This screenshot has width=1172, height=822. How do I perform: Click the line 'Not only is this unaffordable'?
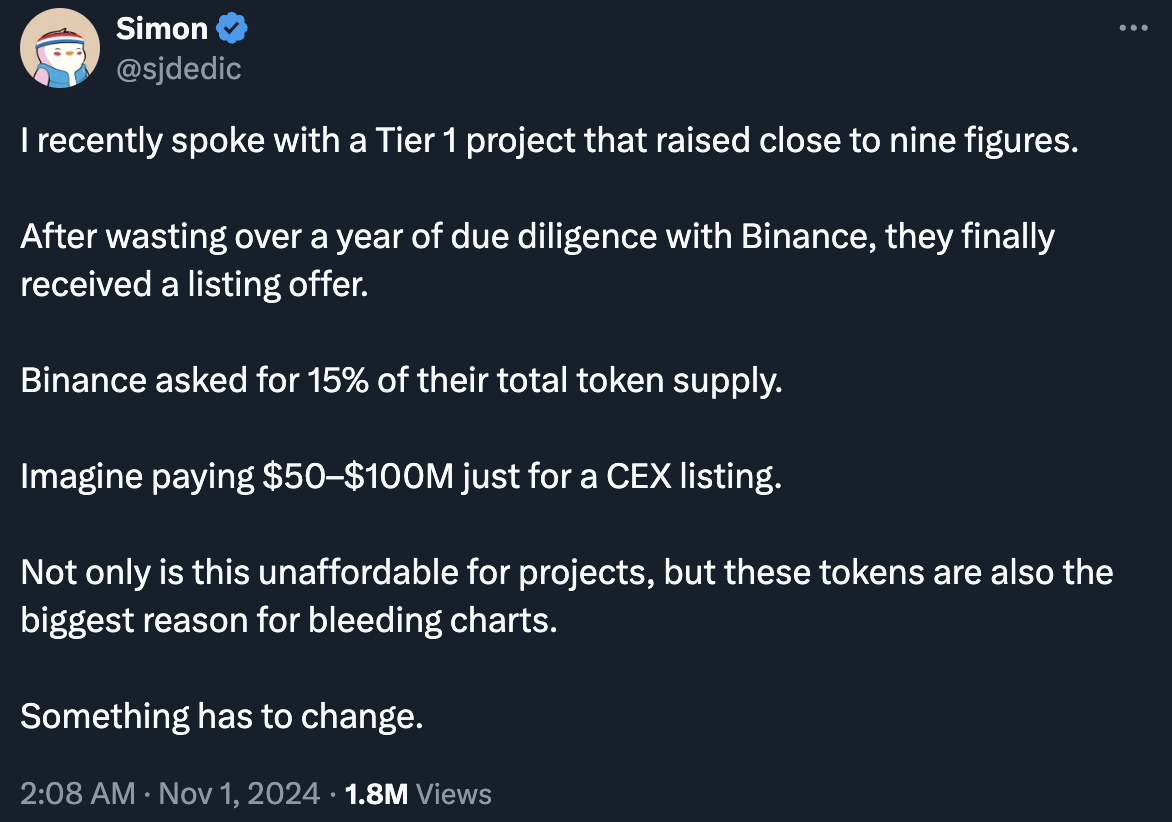tap(566, 573)
